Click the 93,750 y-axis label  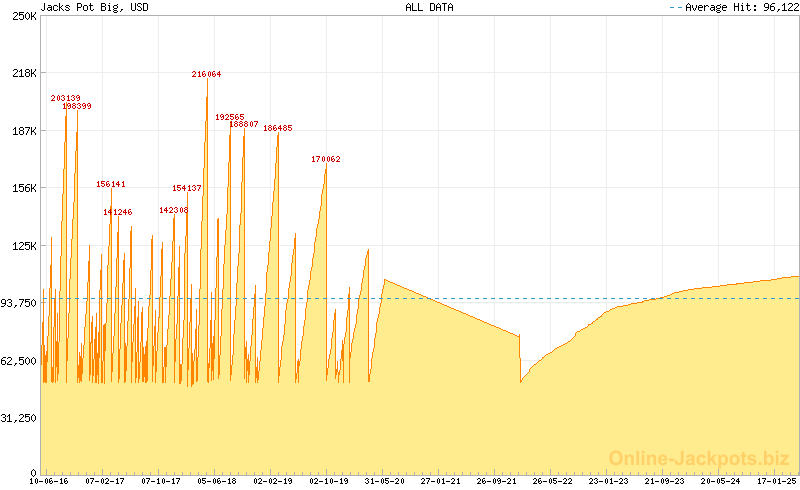tap(19, 303)
